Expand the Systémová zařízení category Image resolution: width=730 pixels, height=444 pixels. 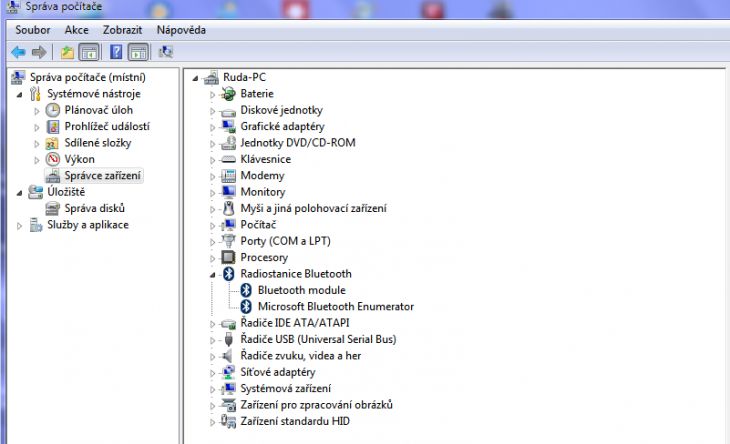pyautogui.click(x=212, y=390)
